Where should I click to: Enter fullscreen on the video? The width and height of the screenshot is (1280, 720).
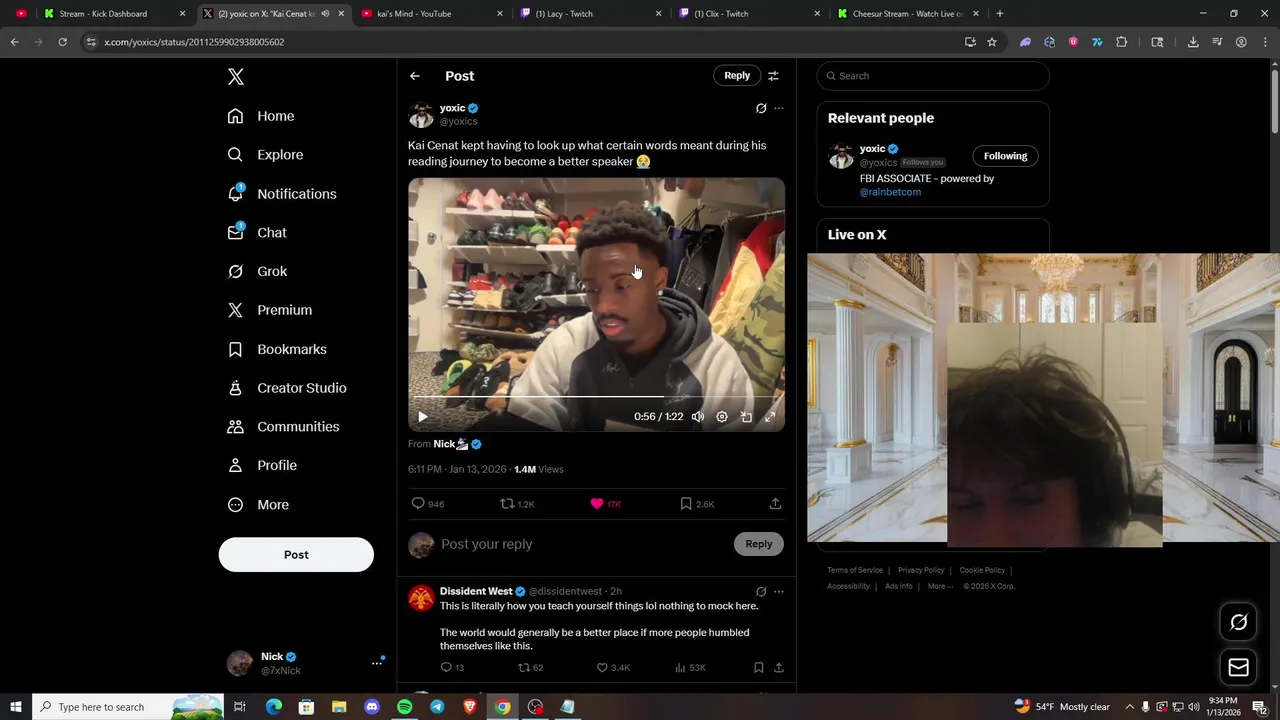(x=770, y=417)
